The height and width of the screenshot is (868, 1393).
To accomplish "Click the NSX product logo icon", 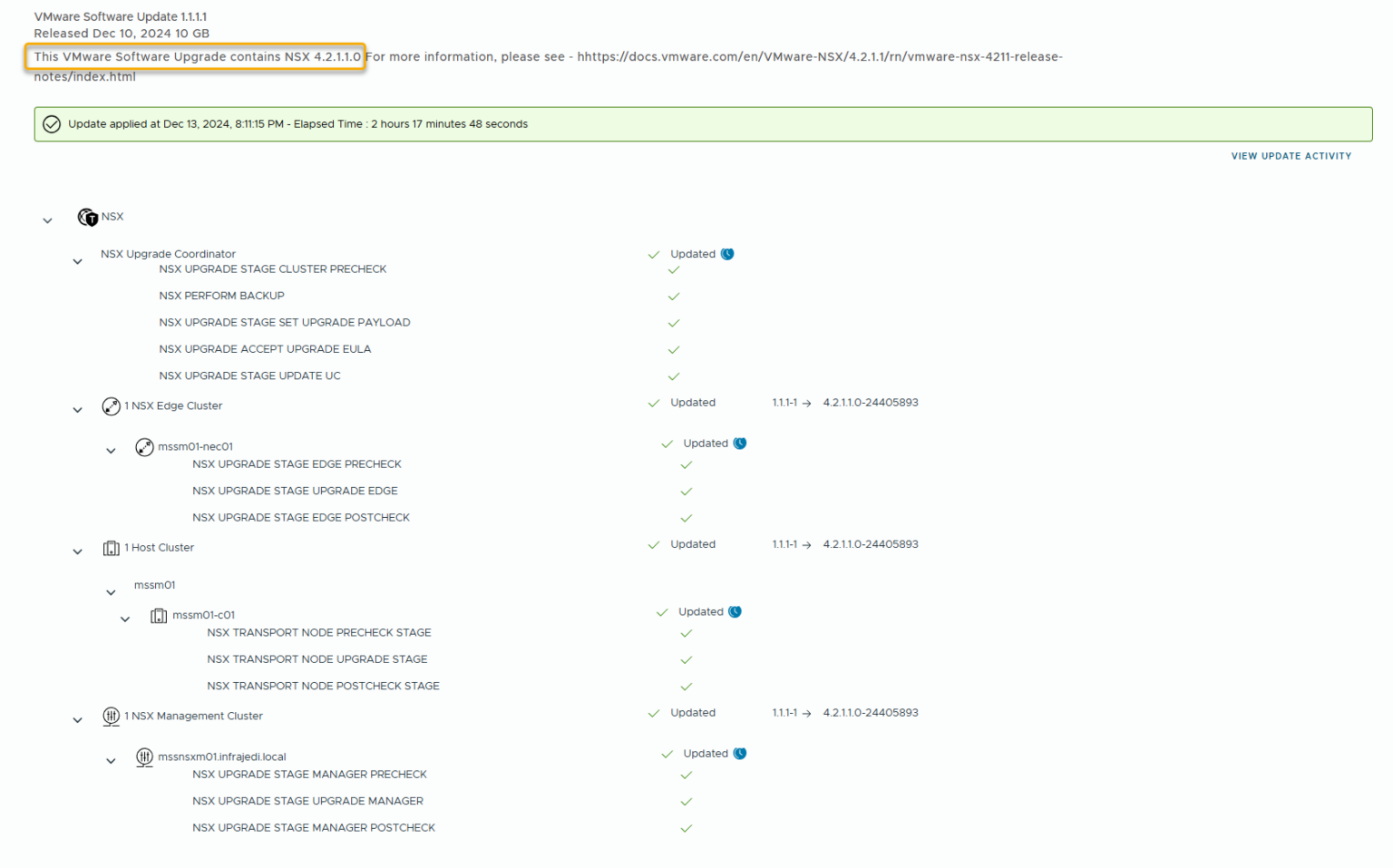I will coord(90,217).
